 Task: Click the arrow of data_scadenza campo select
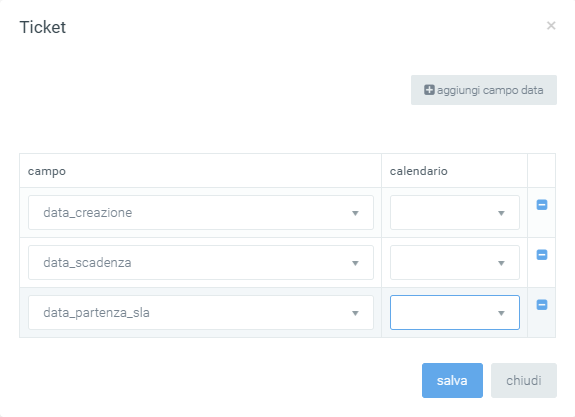pyautogui.click(x=355, y=263)
